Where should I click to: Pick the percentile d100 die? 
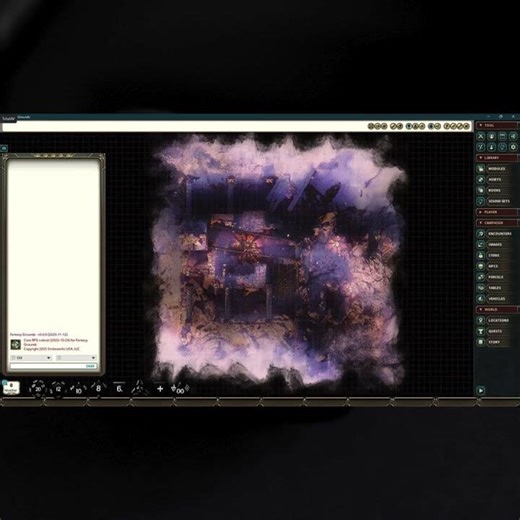(180, 389)
